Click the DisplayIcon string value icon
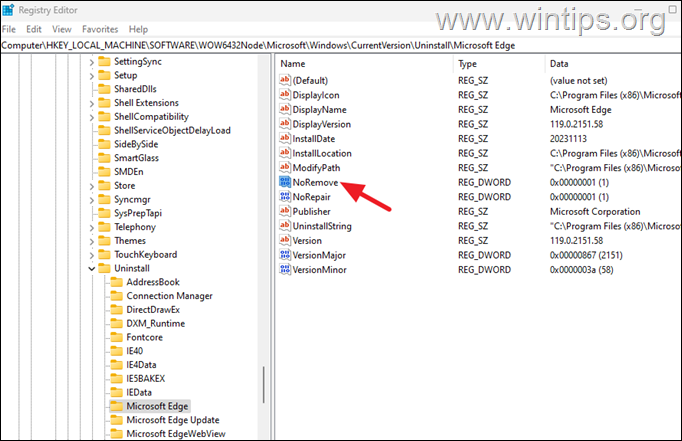Viewport: 682px width, 441px height. [x=285, y=94]
